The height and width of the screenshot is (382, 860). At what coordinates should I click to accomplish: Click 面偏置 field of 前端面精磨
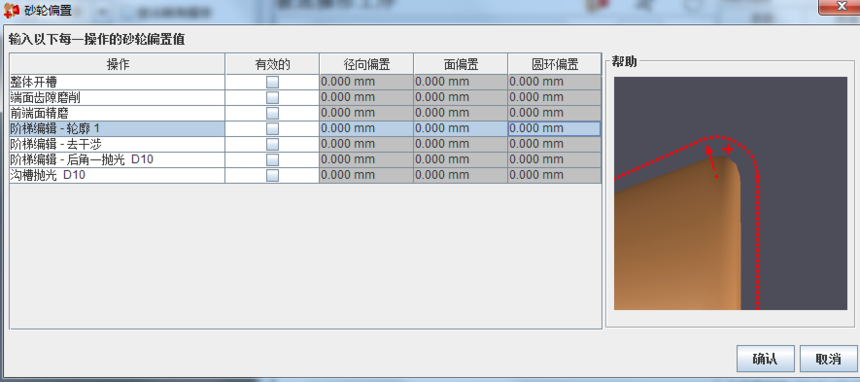[461, 113]
